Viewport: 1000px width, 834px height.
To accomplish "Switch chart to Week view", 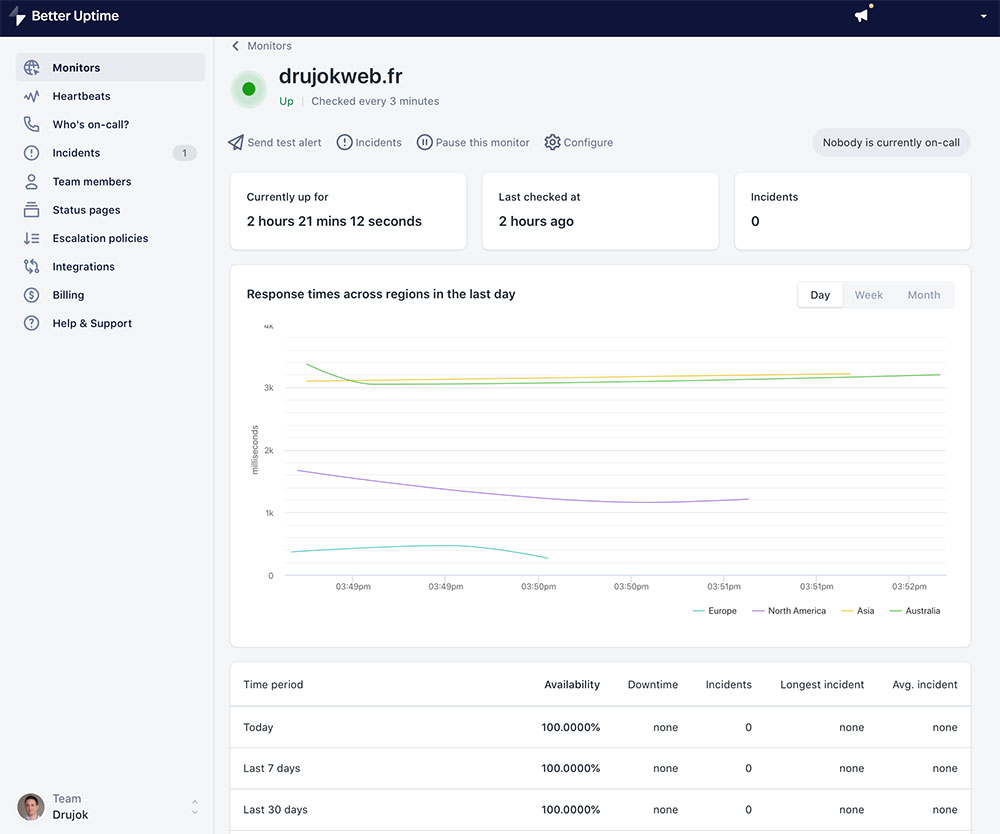I will click(869, 295).
